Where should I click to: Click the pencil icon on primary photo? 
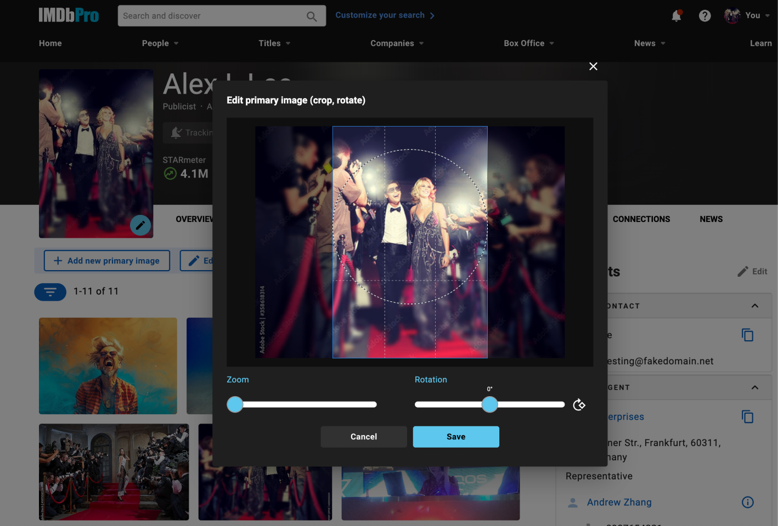[x=140, y=225]
